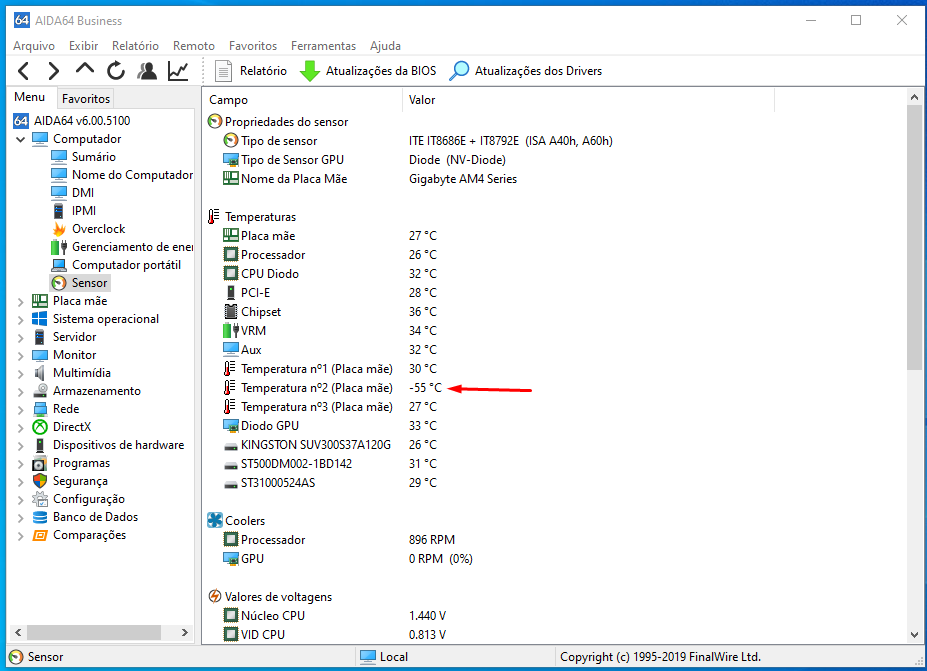Expand the Placa mãe tree node
The height and width of the screenshot is (671, 927).
tap(21, 302)
